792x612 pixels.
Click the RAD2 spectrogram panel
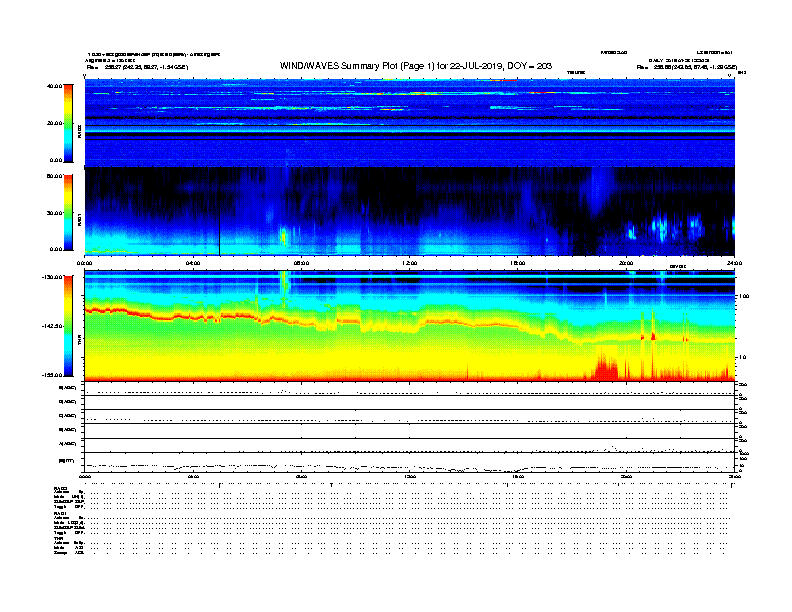410,123
